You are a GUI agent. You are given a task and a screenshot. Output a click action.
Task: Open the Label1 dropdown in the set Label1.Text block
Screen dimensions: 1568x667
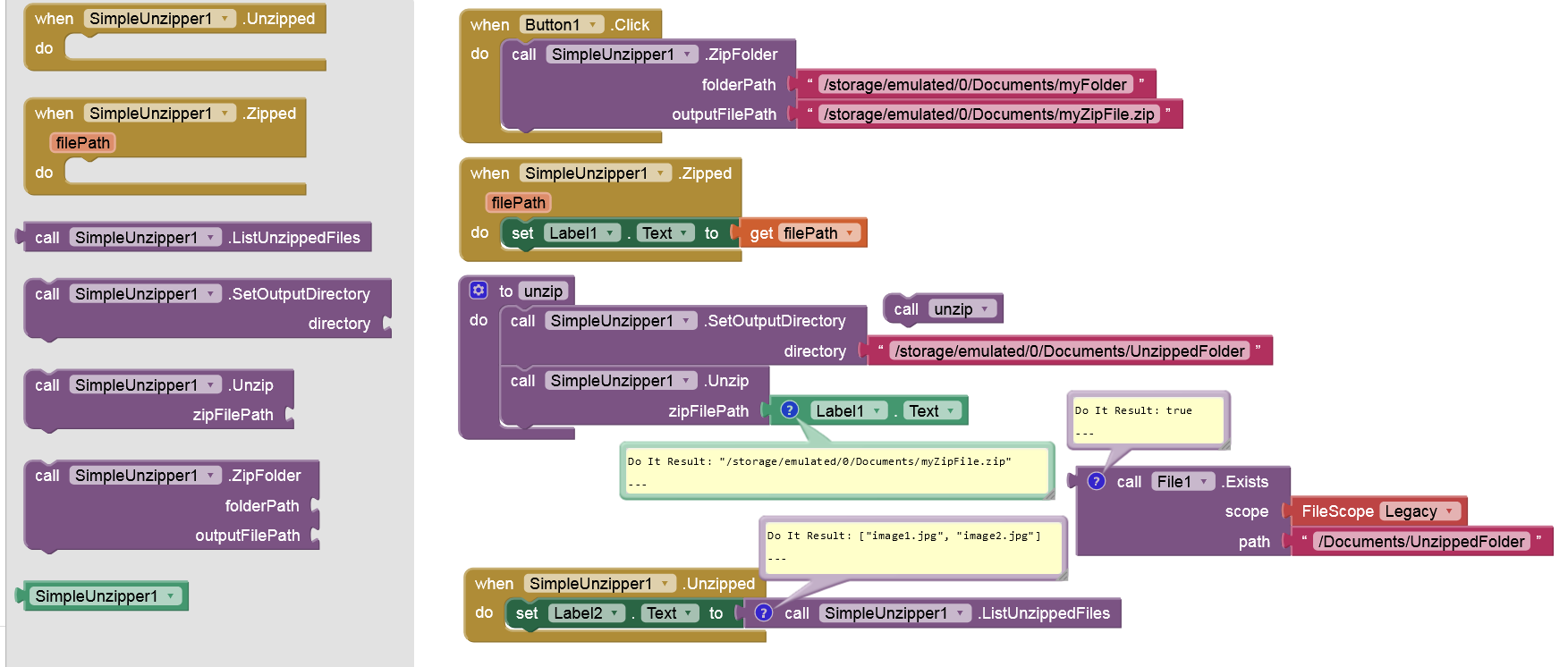tap(581, 233)
